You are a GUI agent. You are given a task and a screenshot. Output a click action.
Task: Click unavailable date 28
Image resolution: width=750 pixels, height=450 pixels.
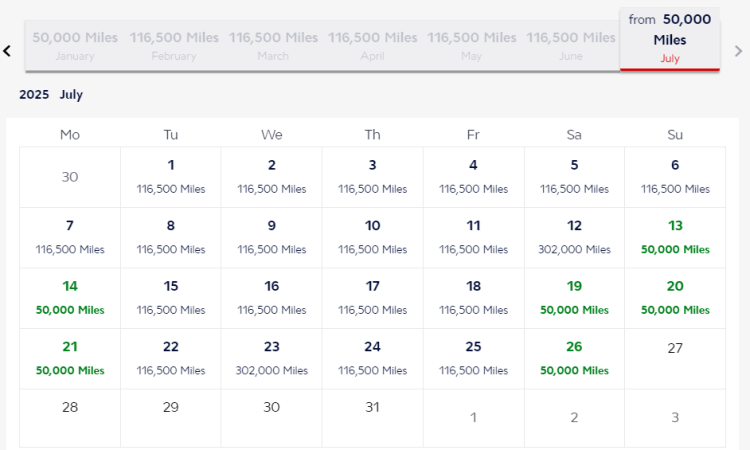point(70,418)
